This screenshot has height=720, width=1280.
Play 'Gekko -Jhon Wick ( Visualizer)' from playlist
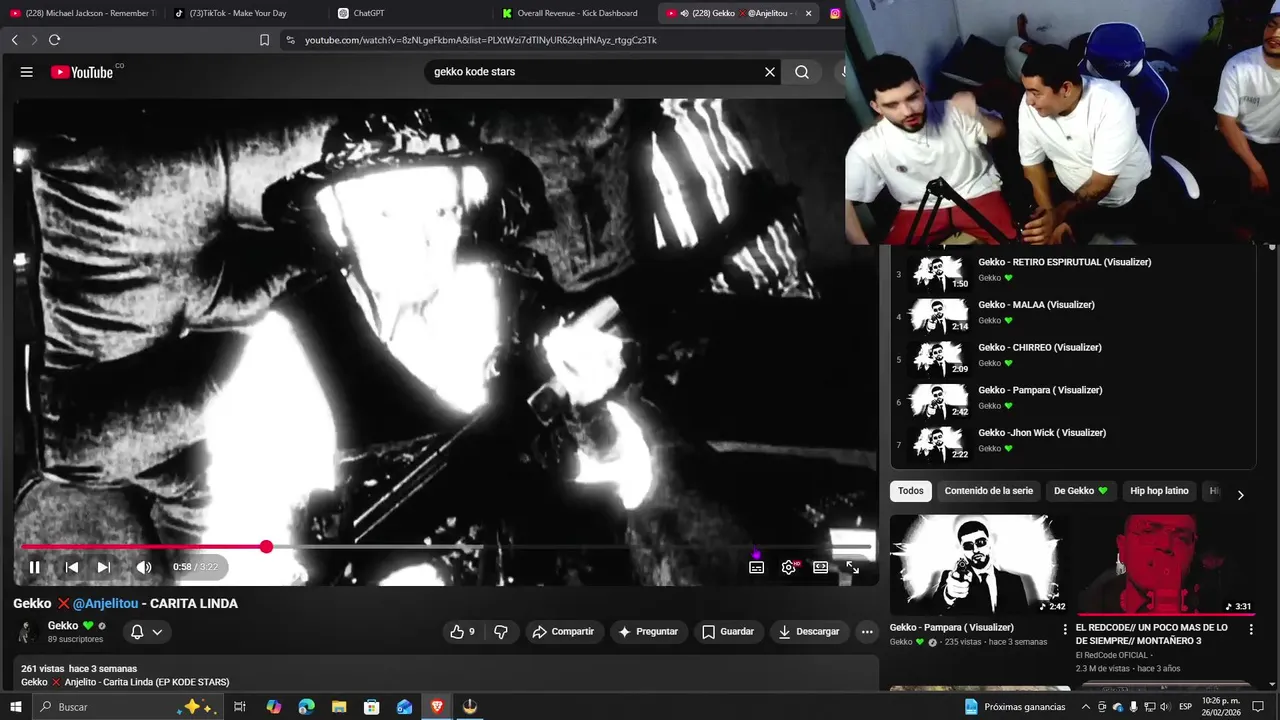point(1072,442)
